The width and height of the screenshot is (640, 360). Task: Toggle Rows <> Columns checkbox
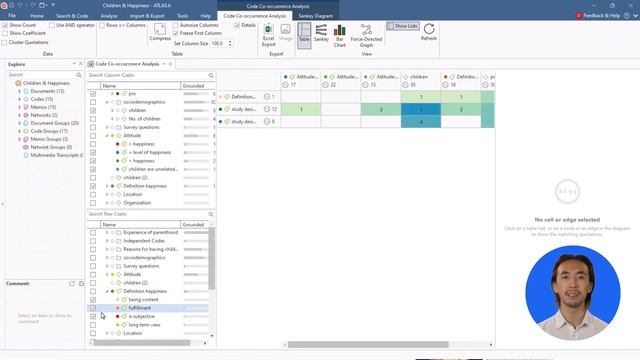(102, 25)
